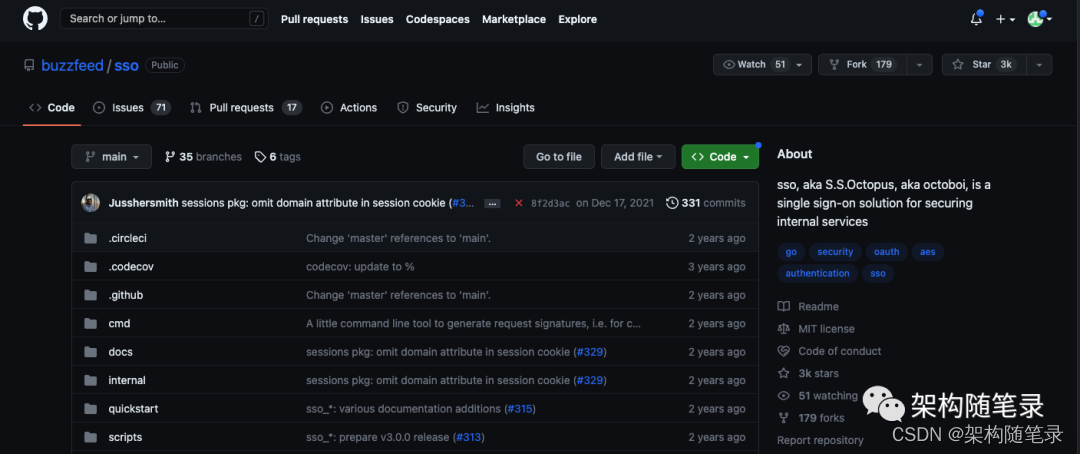This screenshot has height=454, width=1080.
Task: Open MIT license link
Action: click(816, 329)
